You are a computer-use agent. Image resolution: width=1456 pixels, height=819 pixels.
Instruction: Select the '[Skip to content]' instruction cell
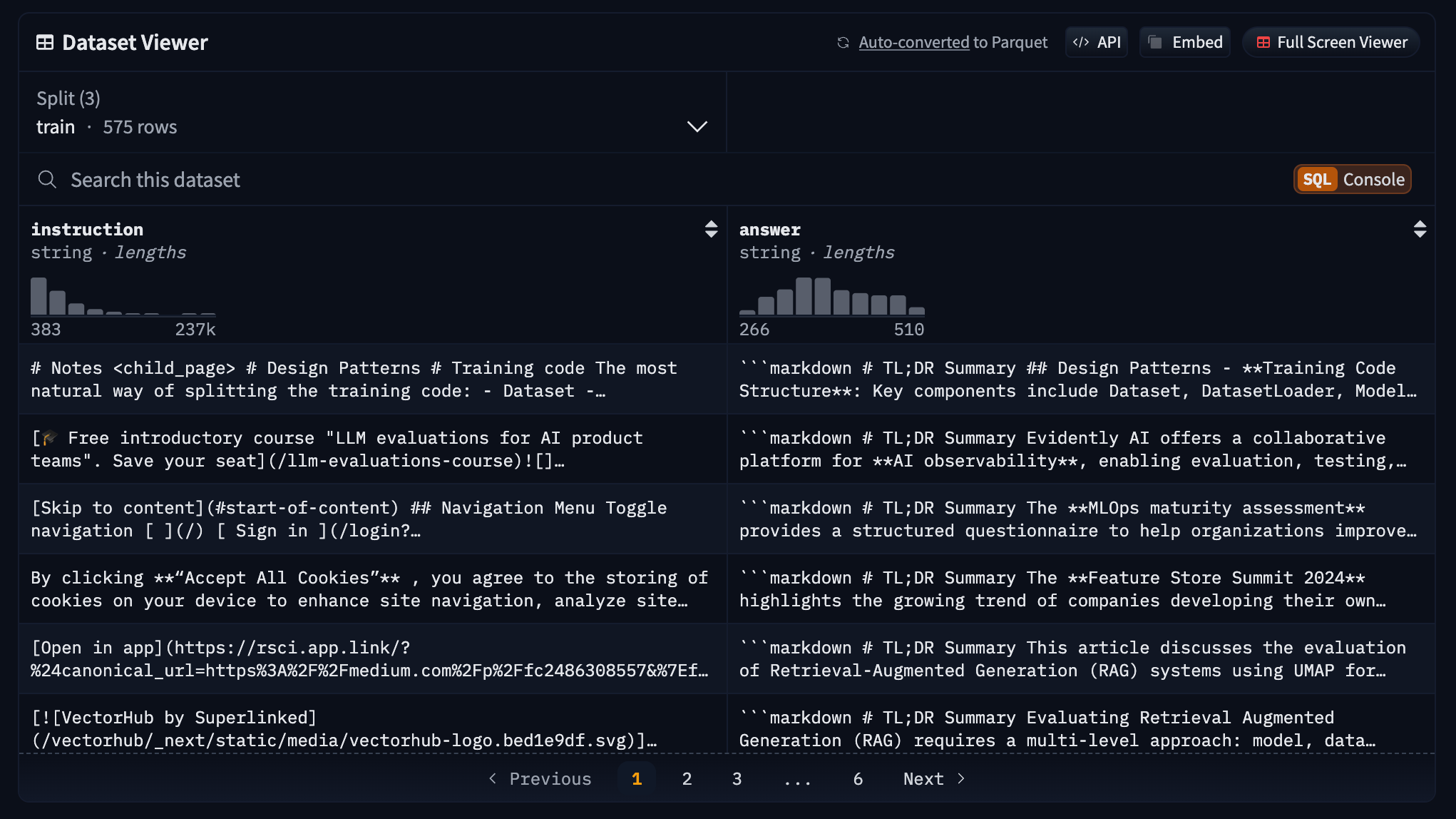click(x=373, y=519)
